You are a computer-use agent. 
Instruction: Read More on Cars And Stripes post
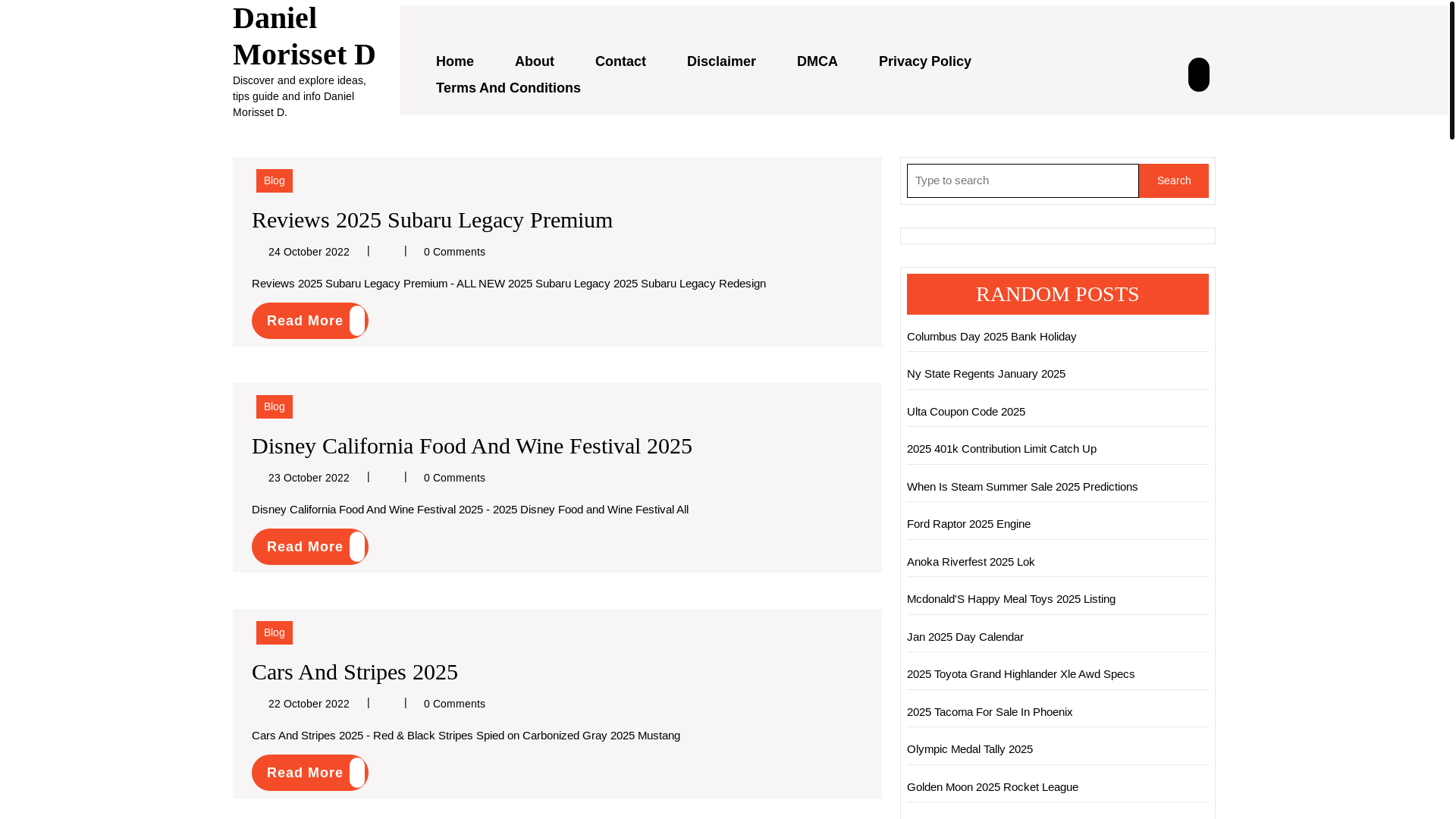point(309,773)
